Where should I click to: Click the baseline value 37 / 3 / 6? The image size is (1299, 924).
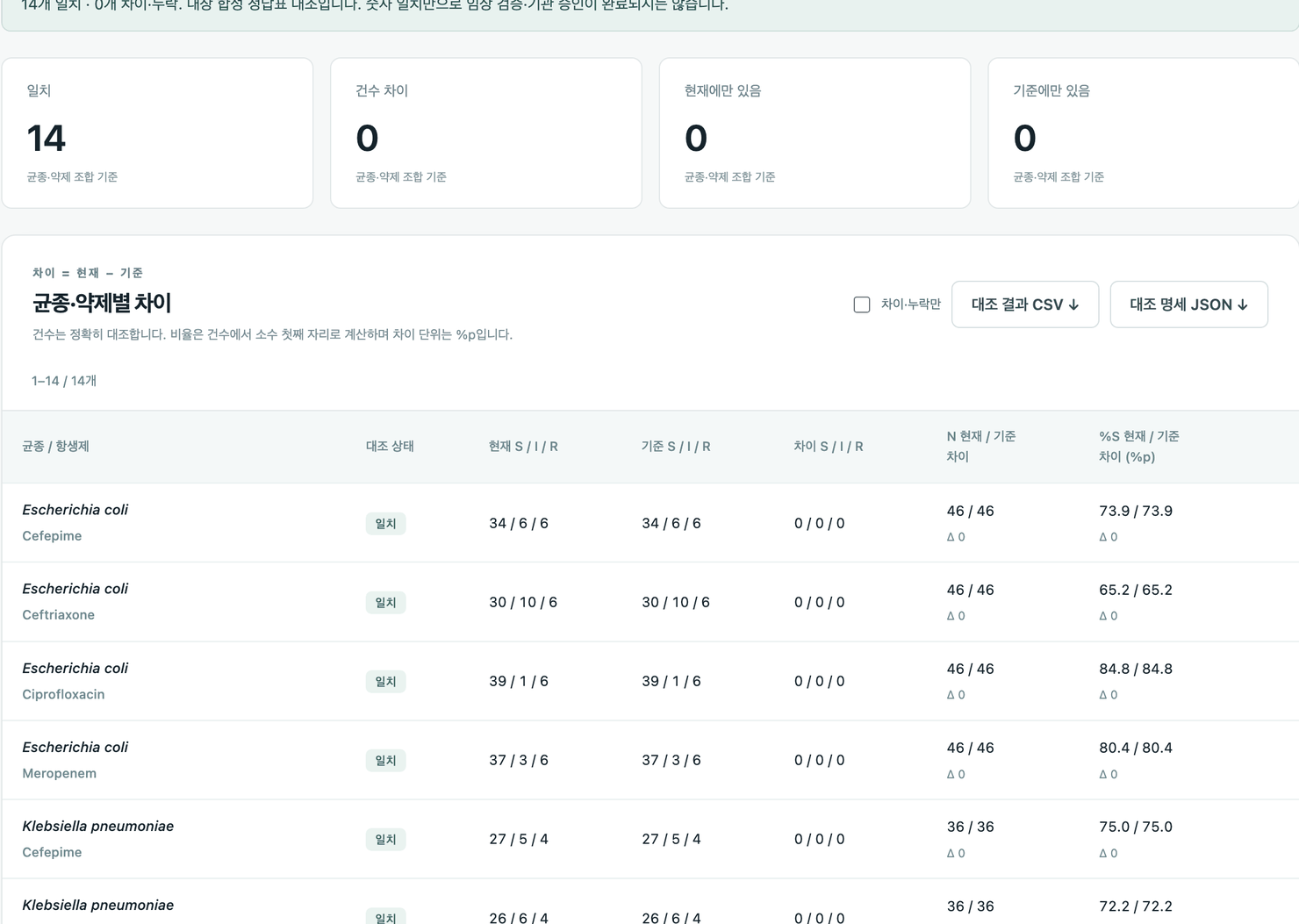(671, 761)
